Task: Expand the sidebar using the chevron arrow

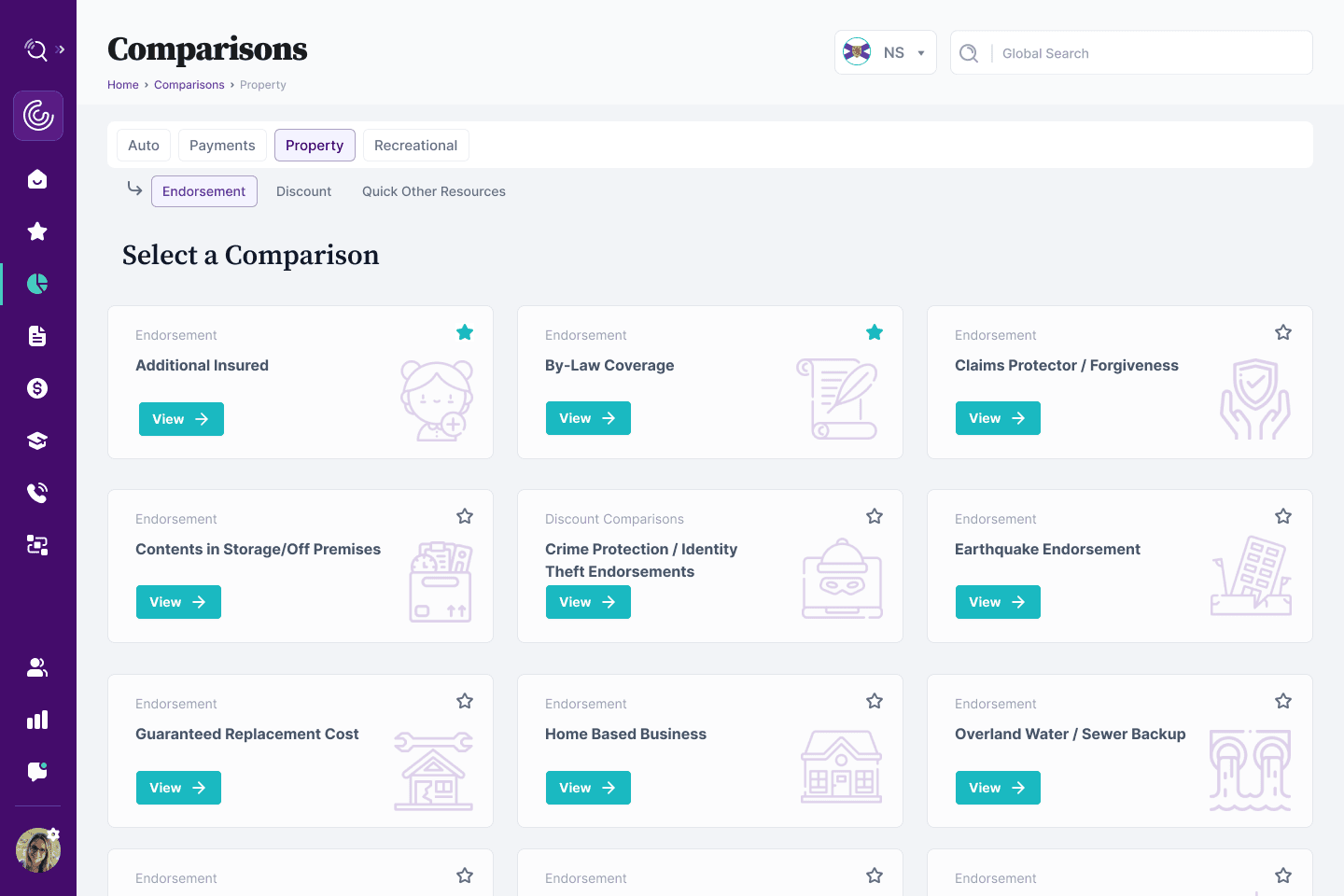Action: pyautogui.click(x=62, y=49)
